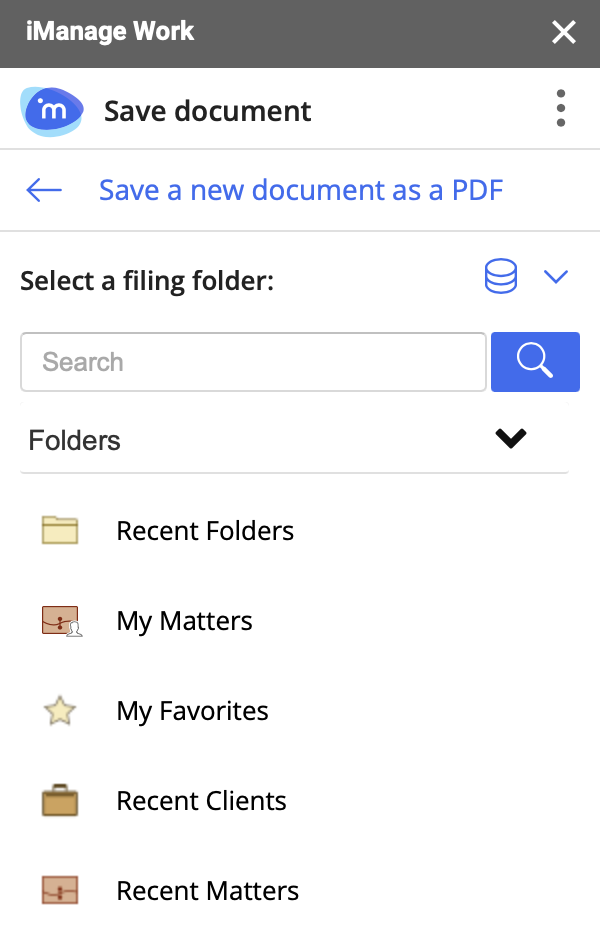Click the Recent Matters icon
The height and width of the screenshot is (934, 600).
coord(60,890)
